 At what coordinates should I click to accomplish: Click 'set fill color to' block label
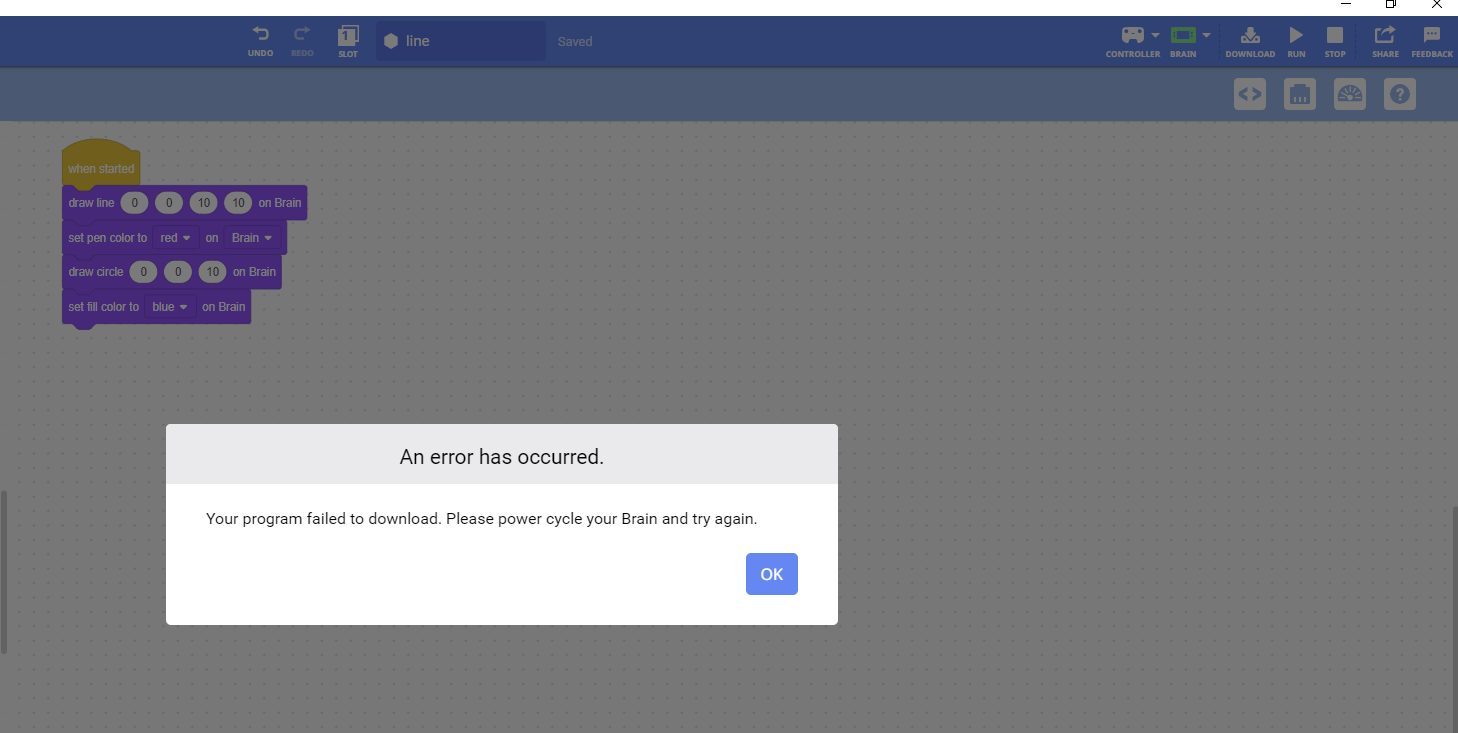pos(104,307)
